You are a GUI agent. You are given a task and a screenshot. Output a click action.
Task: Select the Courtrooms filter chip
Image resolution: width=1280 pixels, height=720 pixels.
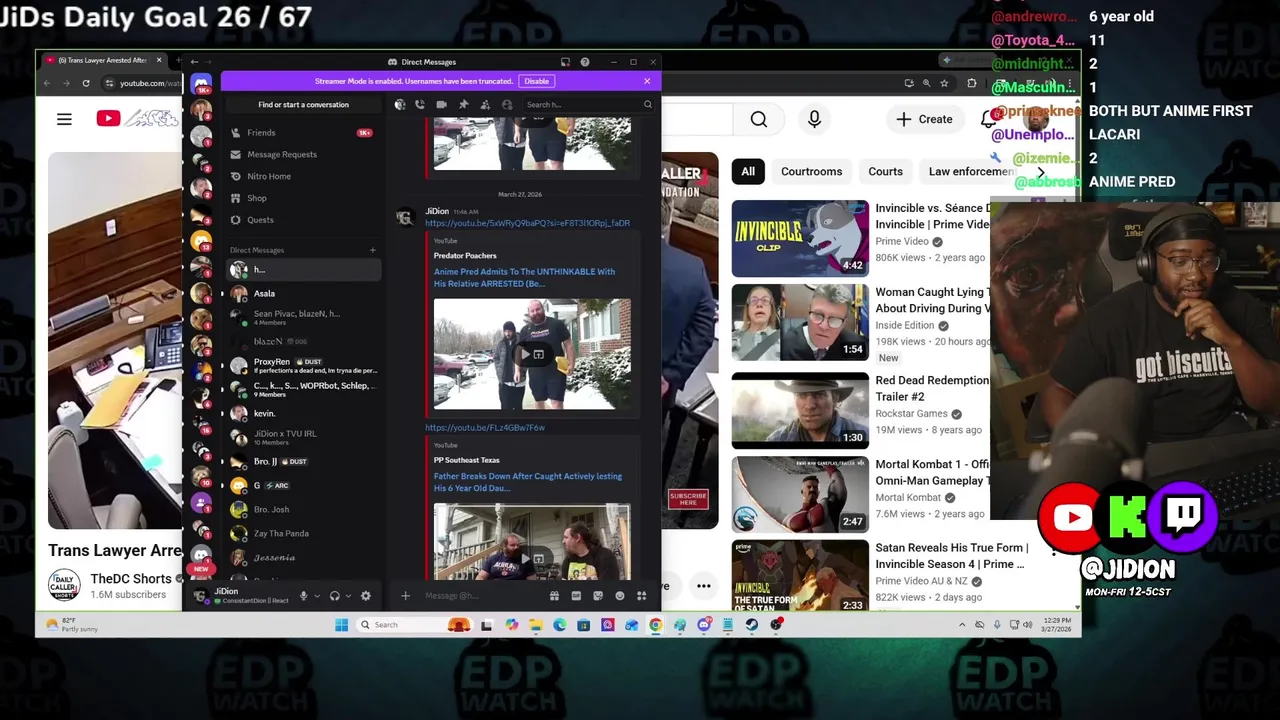(x=811, y=172)
